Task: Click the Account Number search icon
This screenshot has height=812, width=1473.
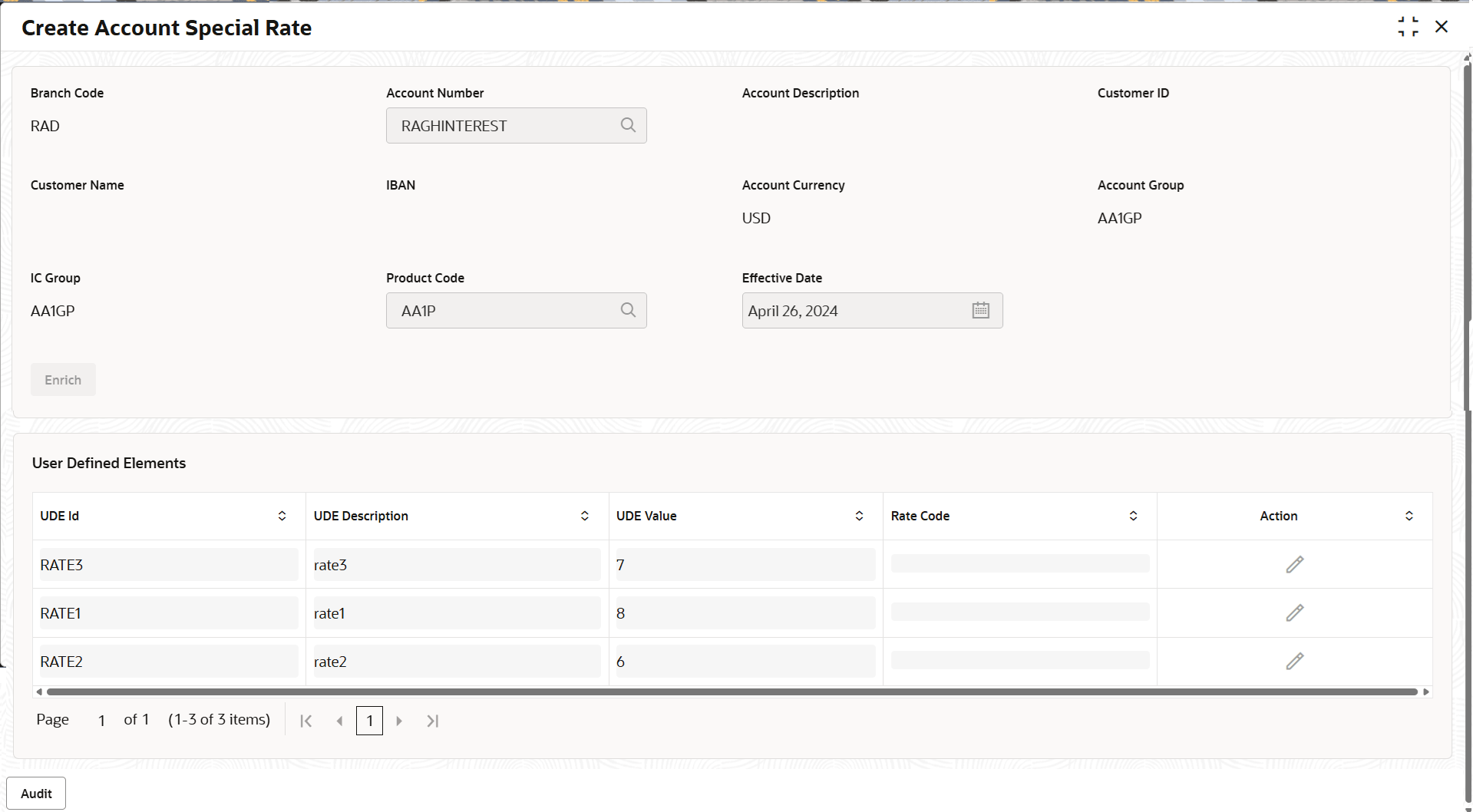Action: [x=628, y=125]
